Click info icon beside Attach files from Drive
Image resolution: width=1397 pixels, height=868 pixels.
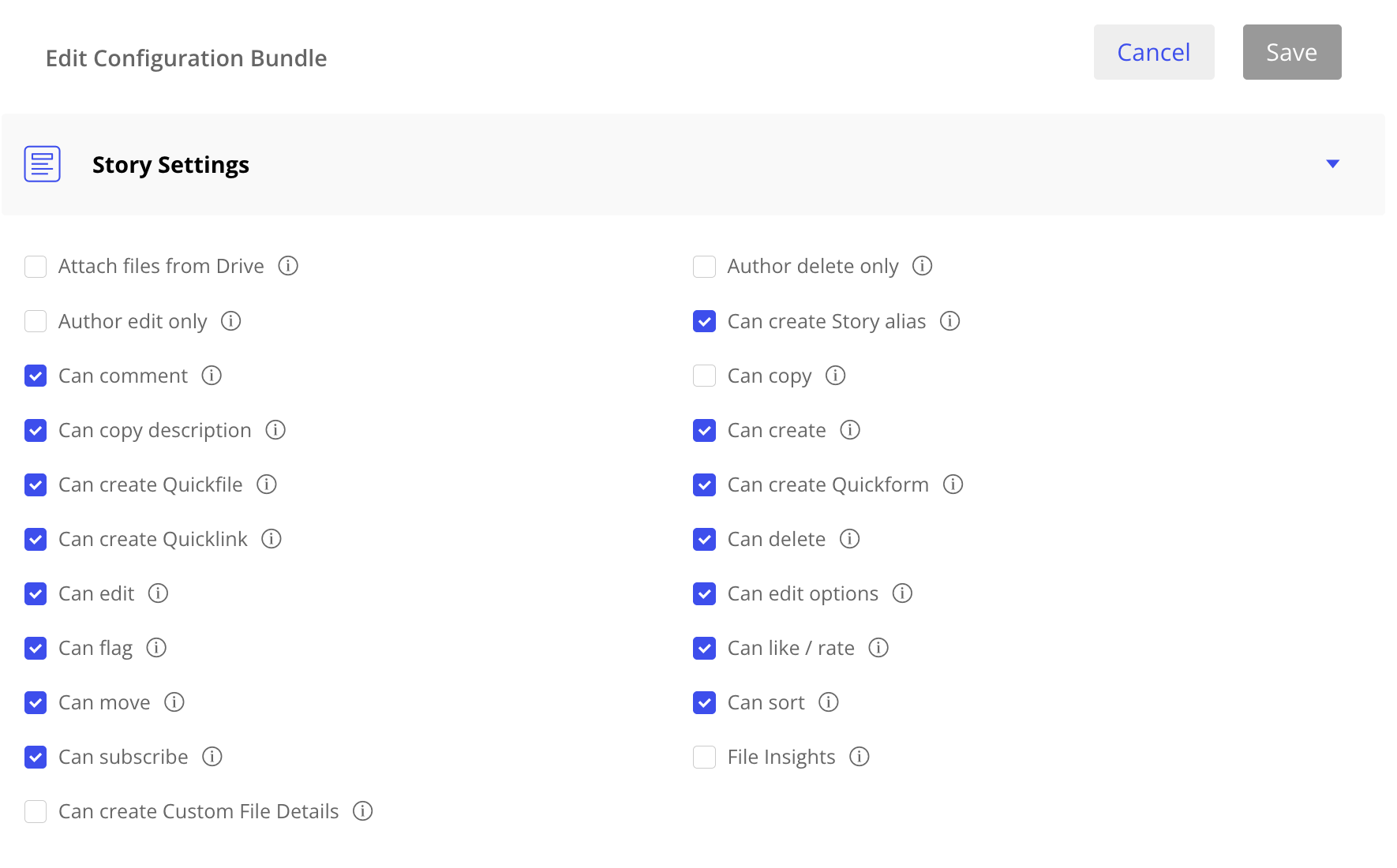point(288,266)
